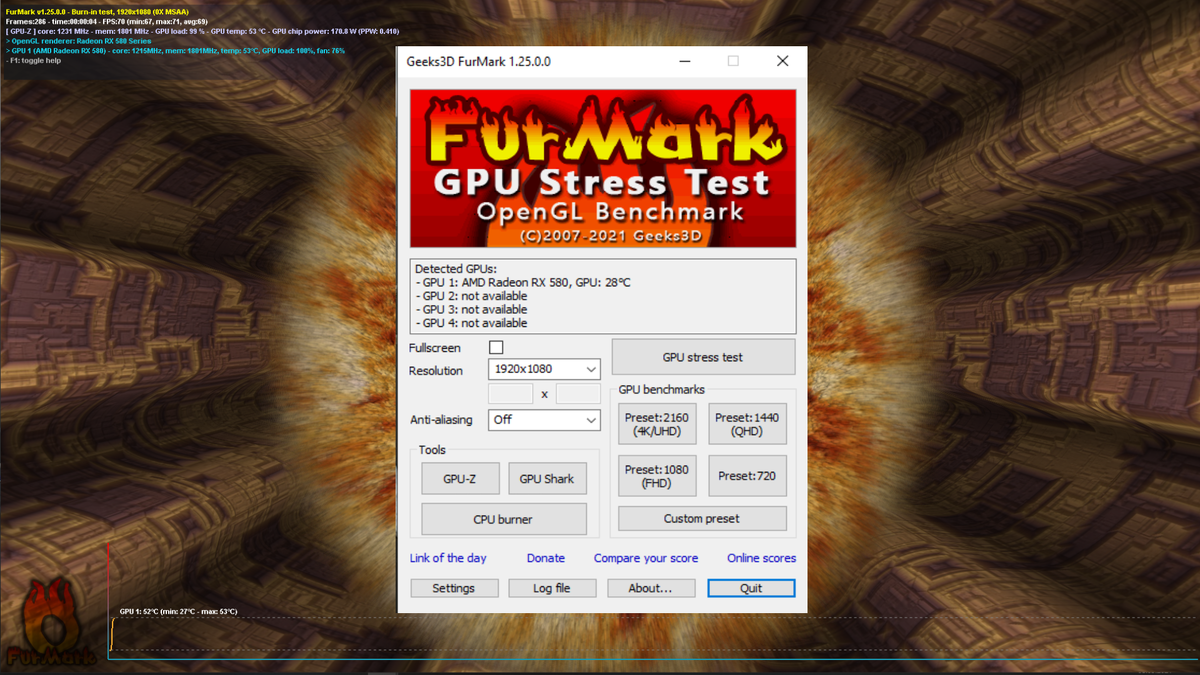Screen dimensions: 1200x675
Task: Launch the CPU burner tool
Action: [x=503, y=519]
